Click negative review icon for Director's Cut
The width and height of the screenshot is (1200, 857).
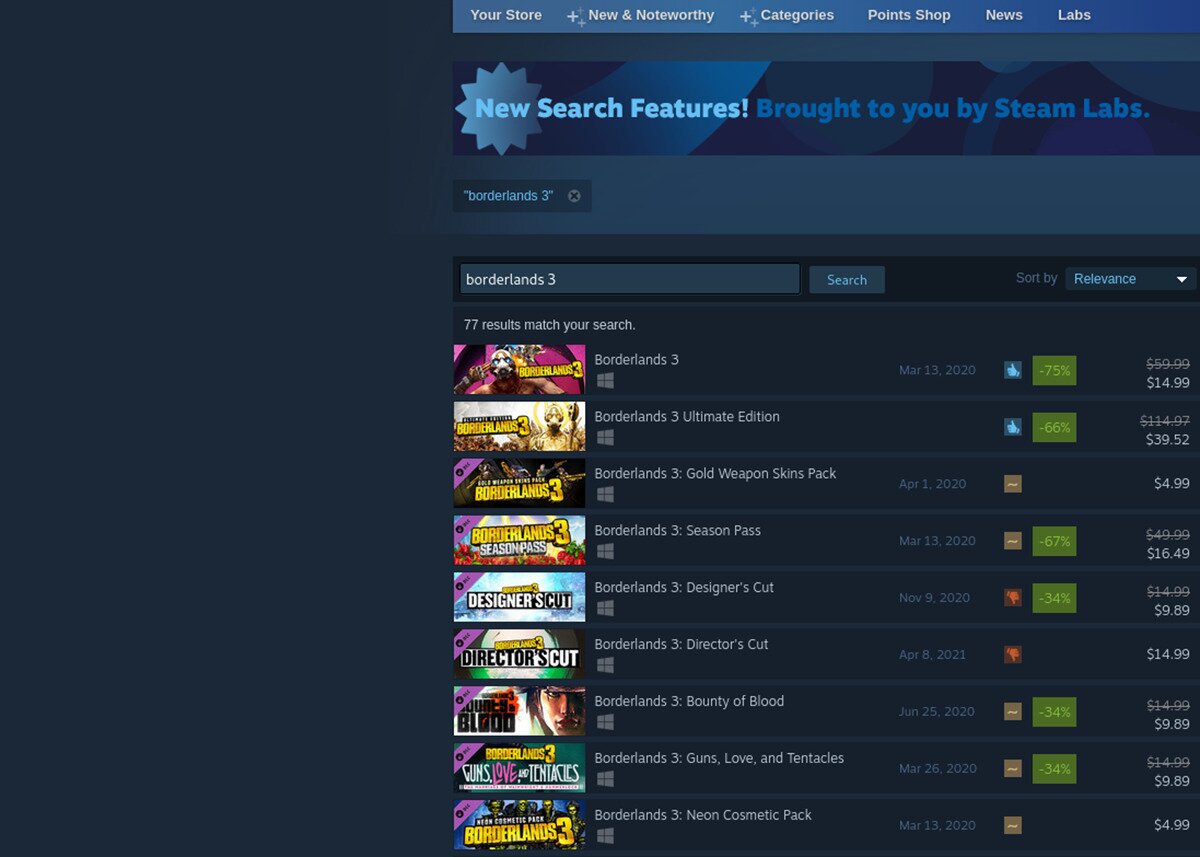coord(1013,655)
